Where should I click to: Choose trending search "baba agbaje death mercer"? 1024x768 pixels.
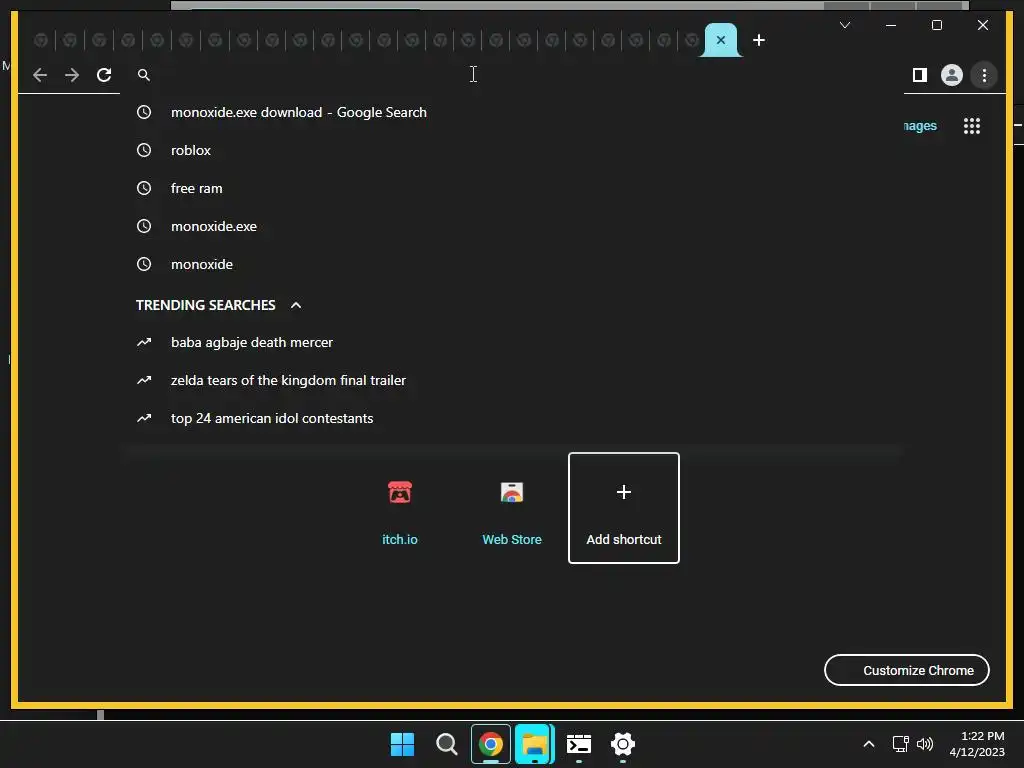[513, 342]
